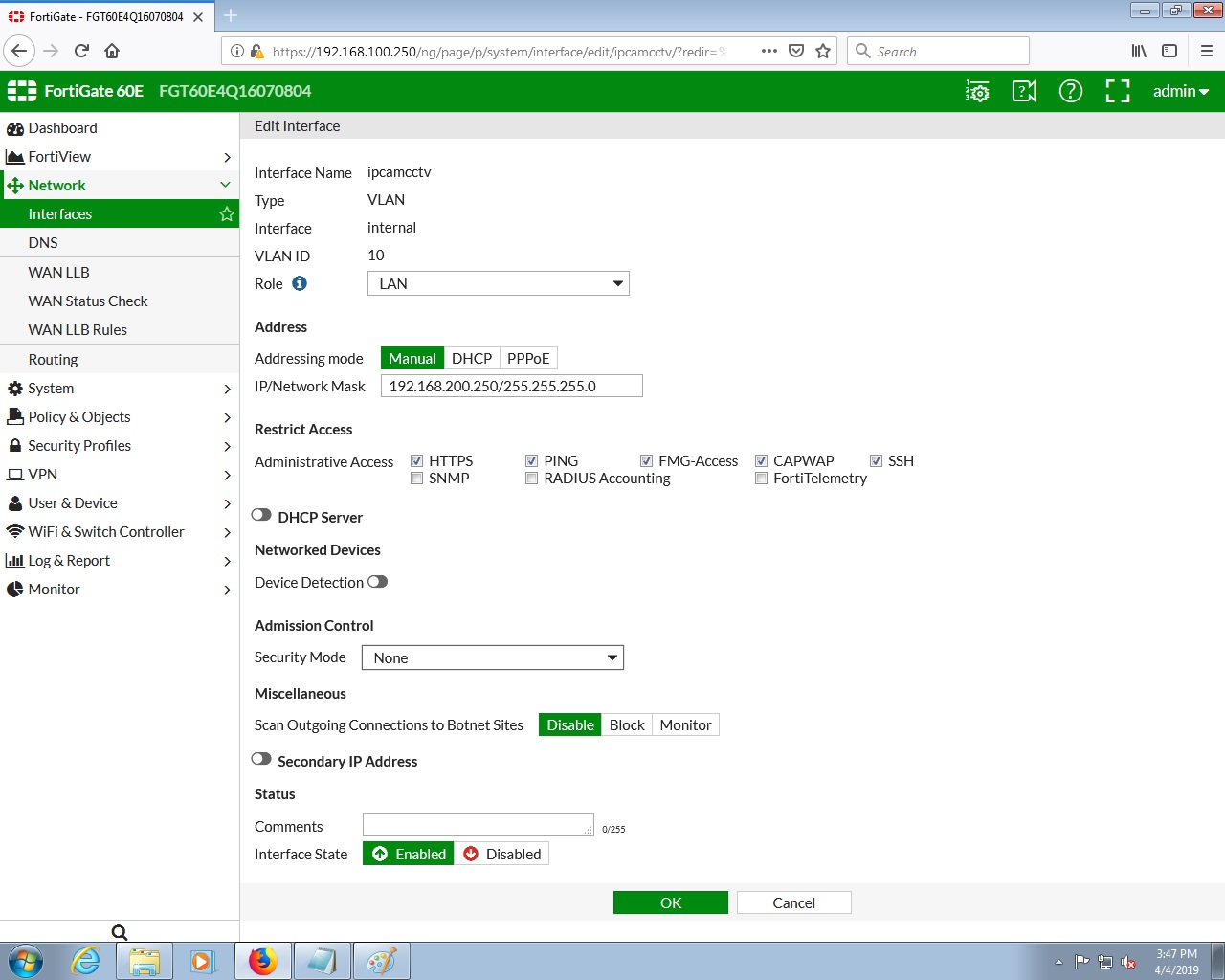1225x980 pixels.
Task: Open the WAN LLB menu item
Action: coord(120,273)
